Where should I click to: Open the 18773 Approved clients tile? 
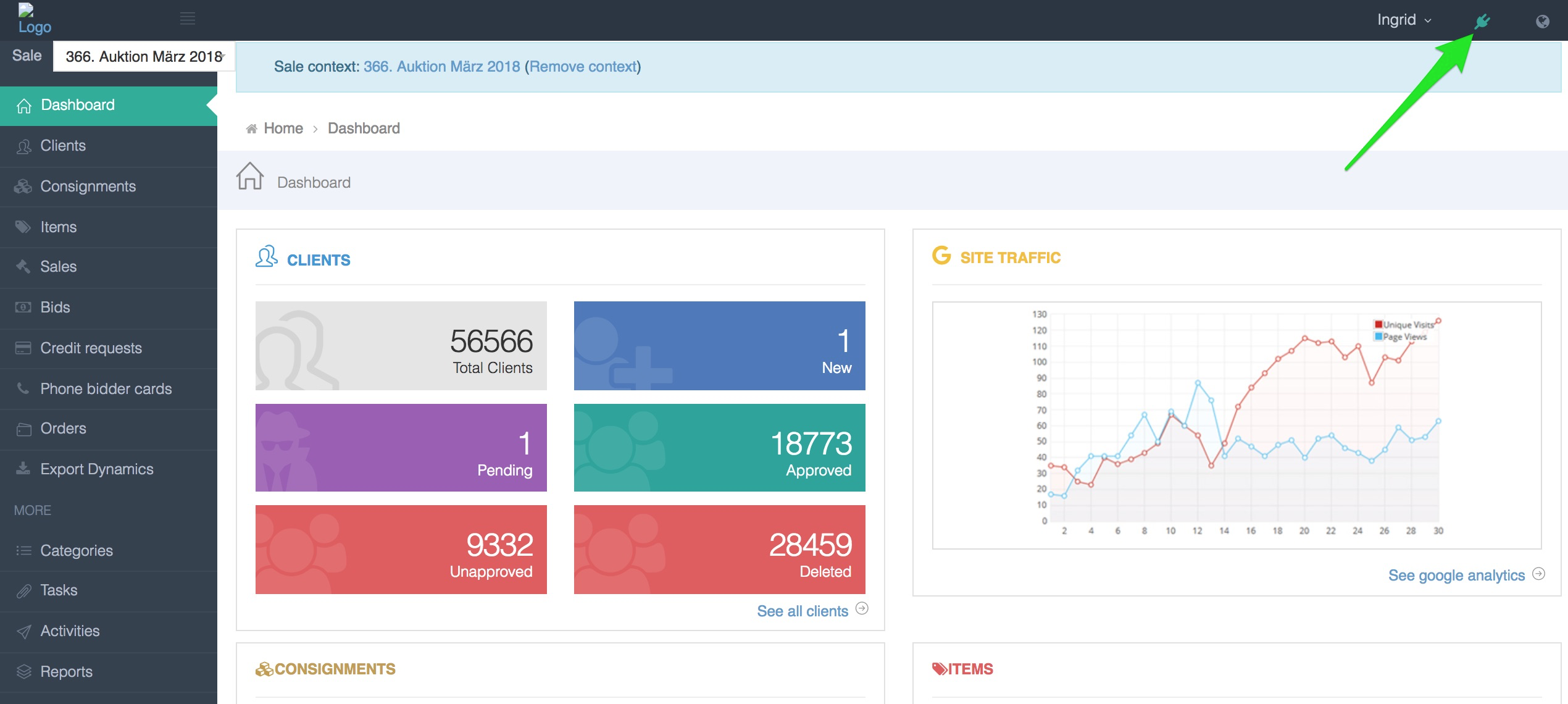[x=720, y=448]
